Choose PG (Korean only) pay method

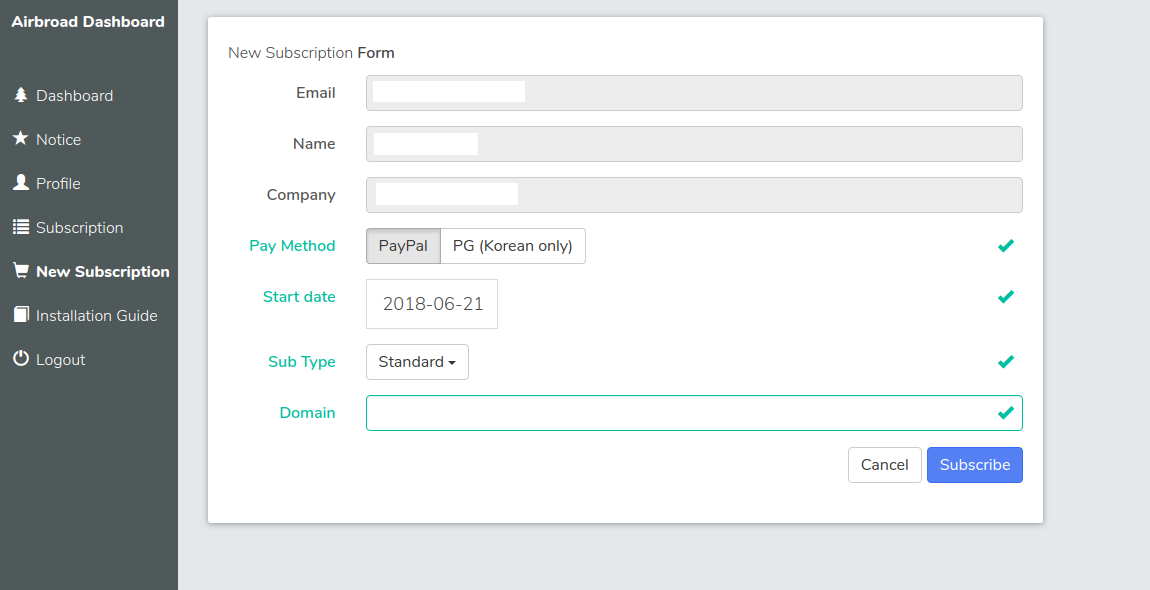[x=513, y=246]
